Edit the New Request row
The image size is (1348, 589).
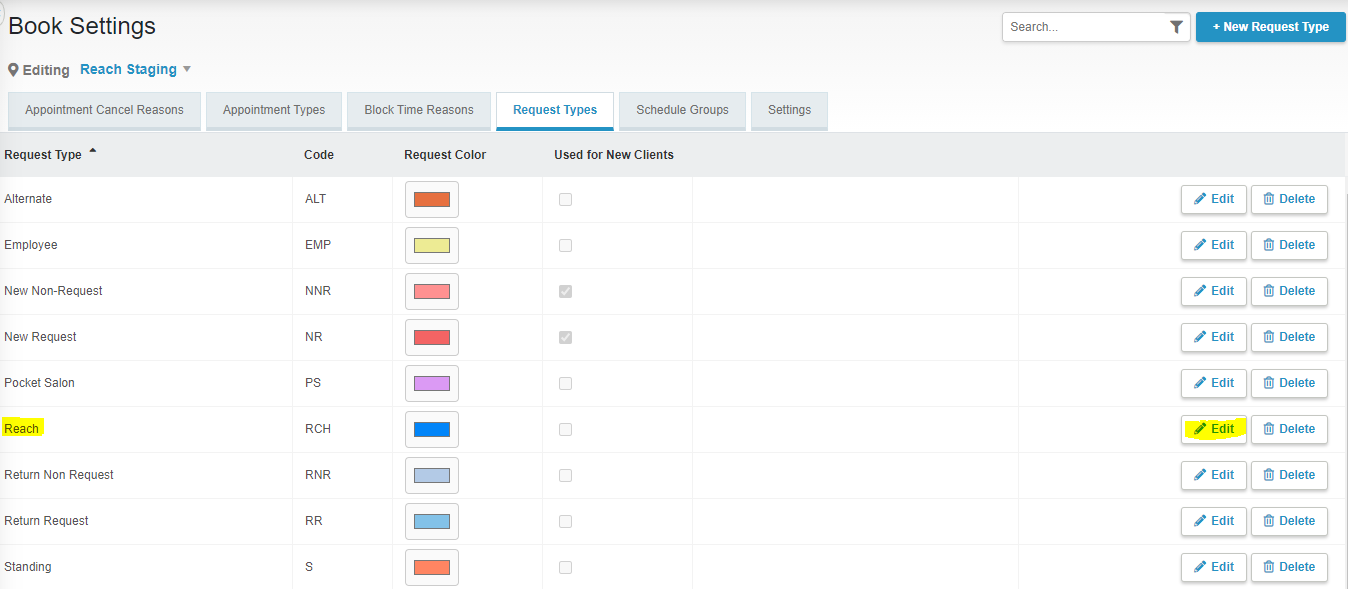1214,337
